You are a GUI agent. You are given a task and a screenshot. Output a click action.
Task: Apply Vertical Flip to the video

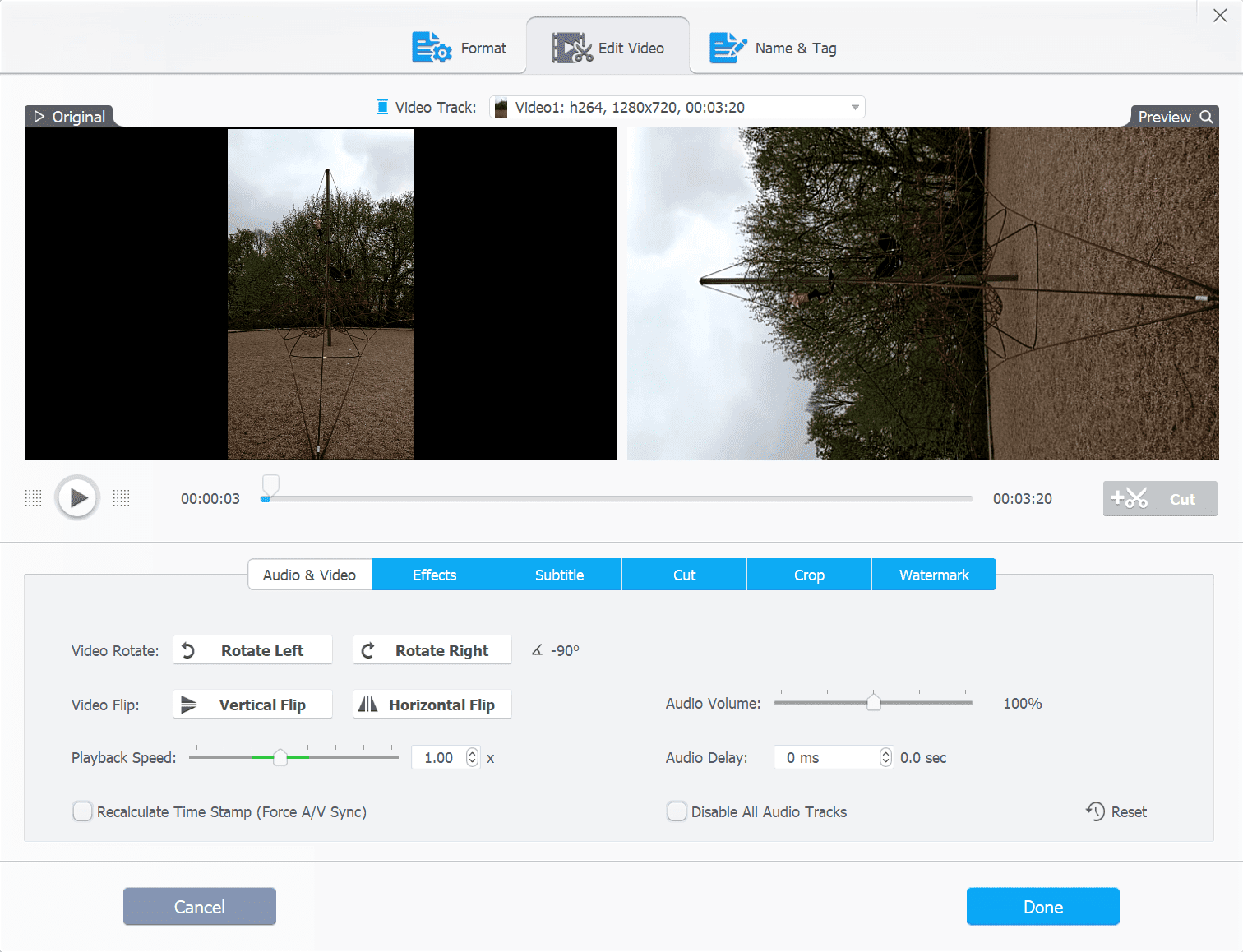click(252, 705)
